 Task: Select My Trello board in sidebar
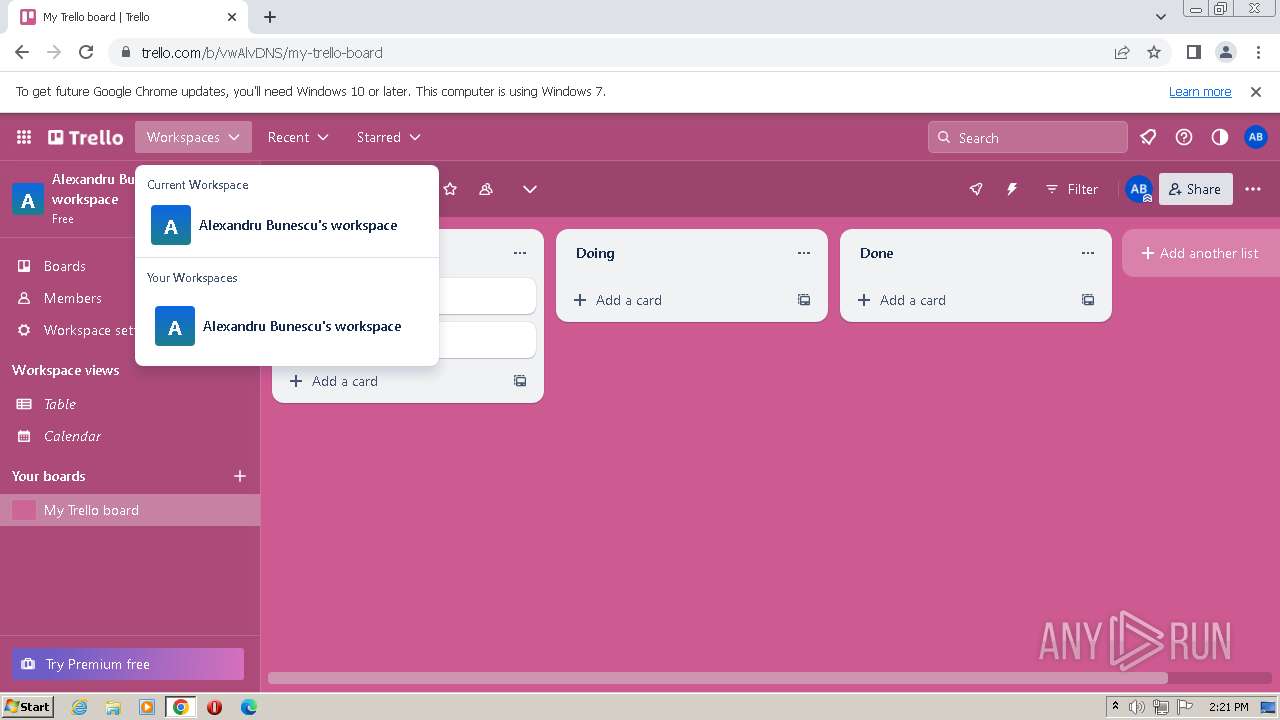coord(130,510)
